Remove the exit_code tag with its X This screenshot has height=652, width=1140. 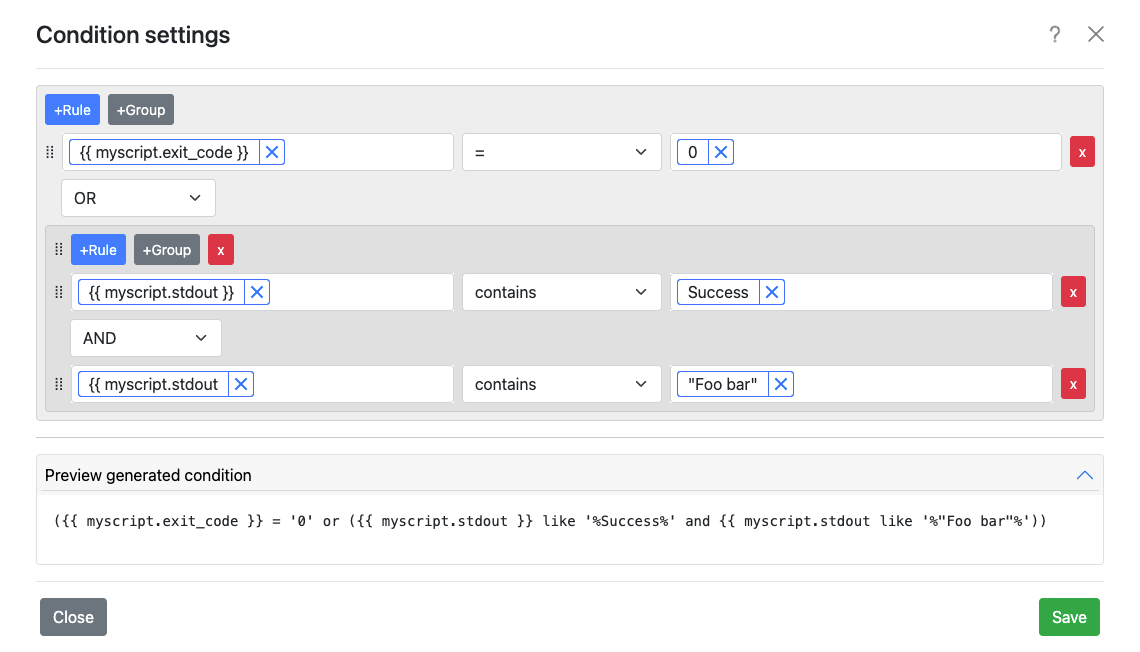tap(272, 152)
